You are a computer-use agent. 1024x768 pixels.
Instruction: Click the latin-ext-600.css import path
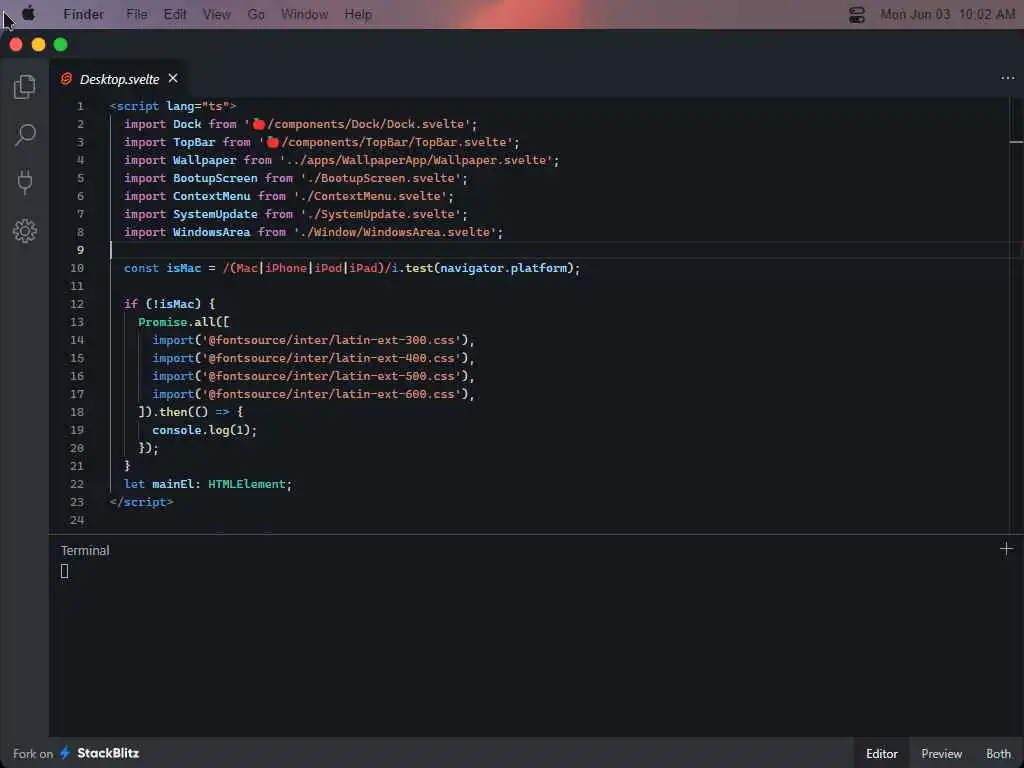click(x=334, y=394)
